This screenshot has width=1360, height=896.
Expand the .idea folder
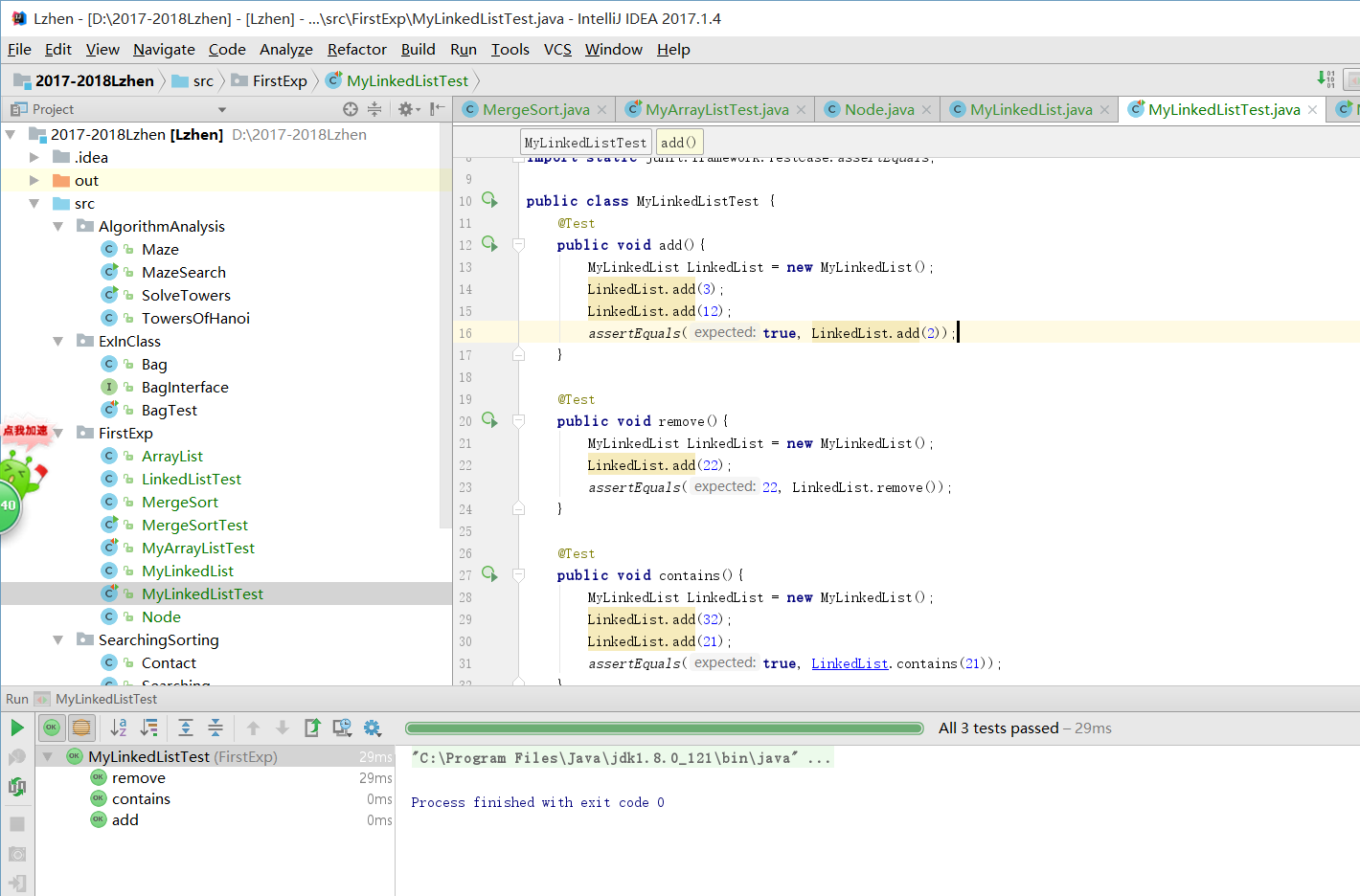coord(34,158)
